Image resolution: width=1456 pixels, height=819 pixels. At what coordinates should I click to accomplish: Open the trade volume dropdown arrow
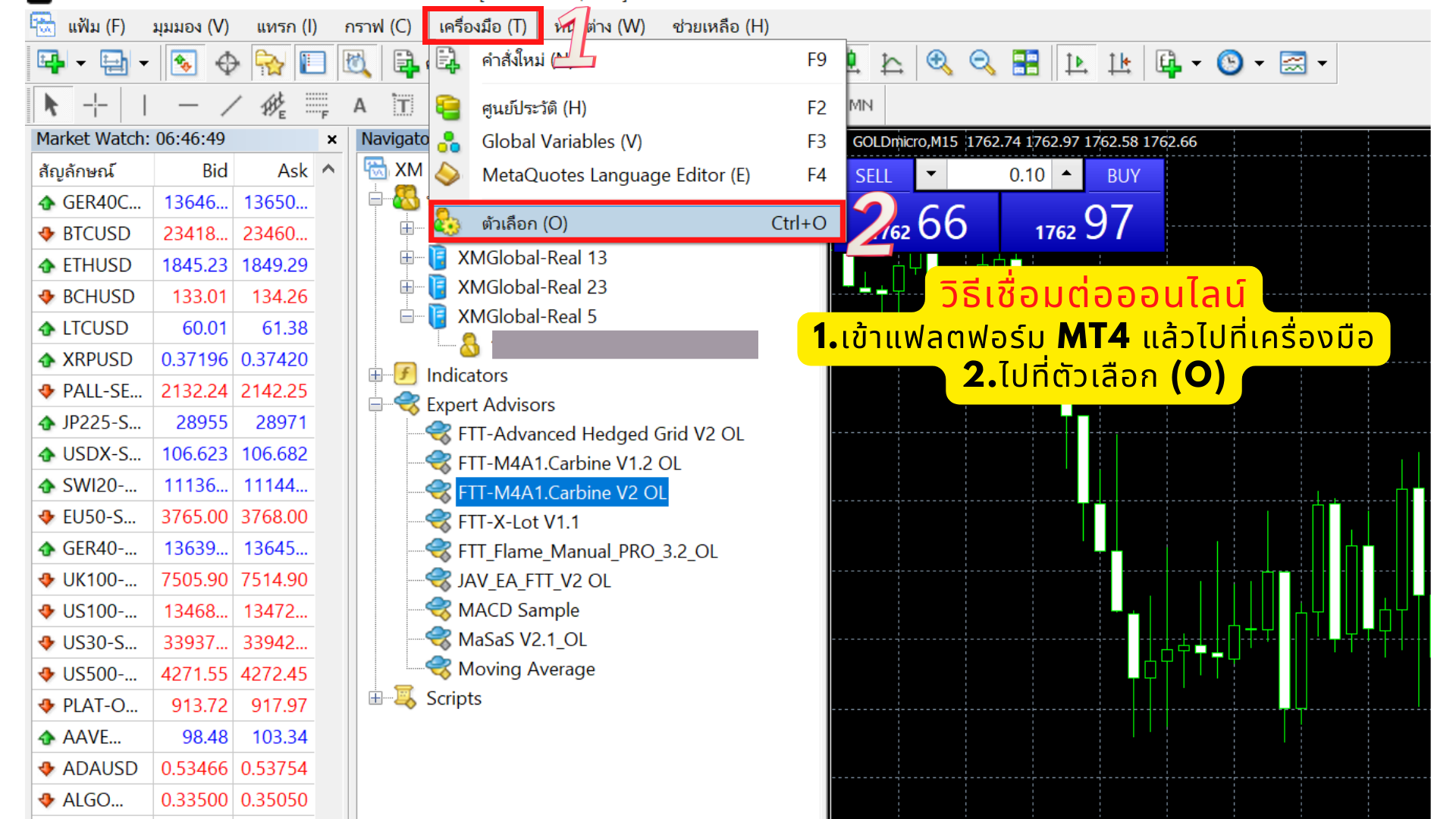[x=931, y=174]
